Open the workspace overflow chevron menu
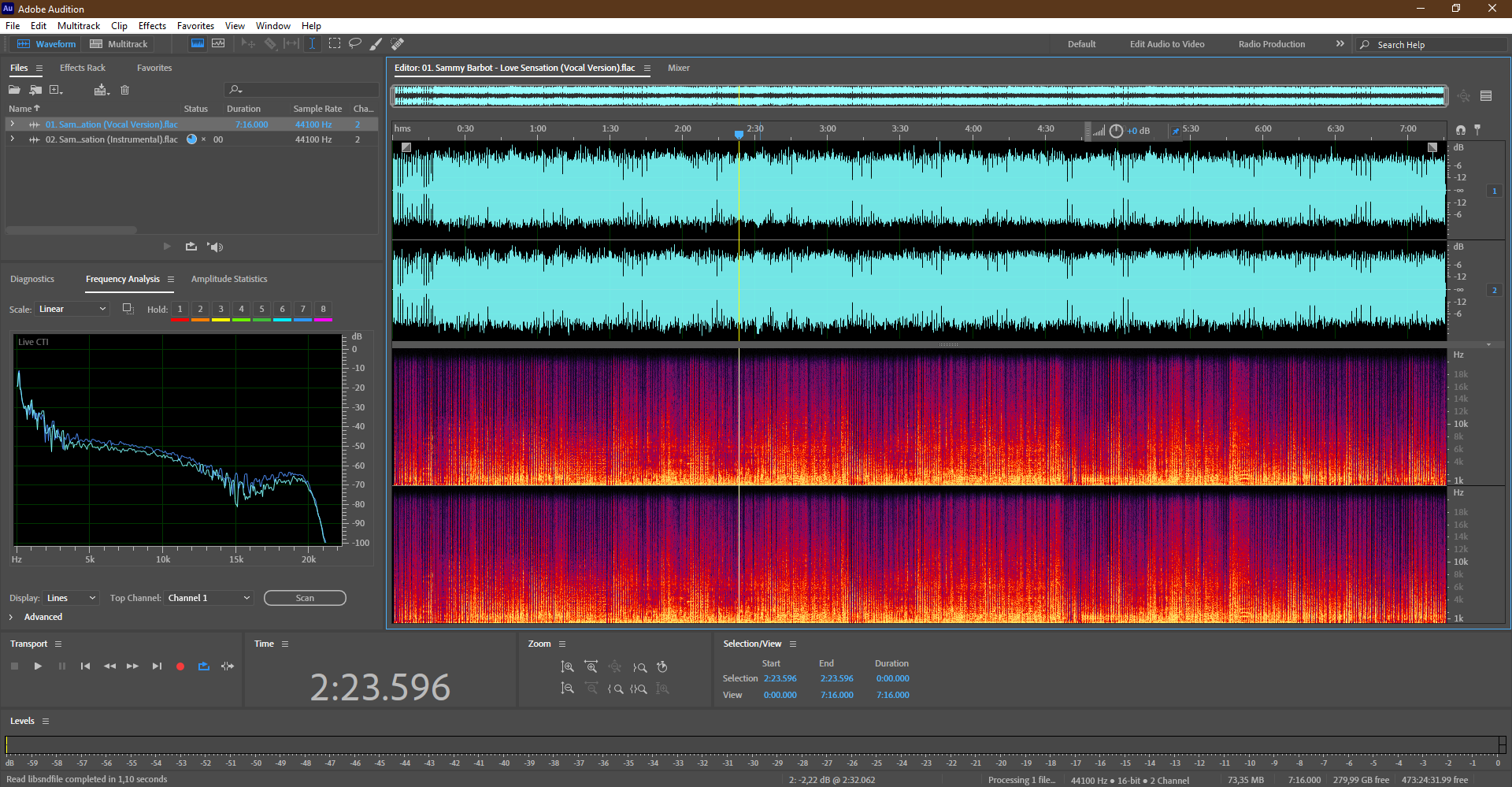This screenshot has width=1512, height=787. pos(1340,44)
